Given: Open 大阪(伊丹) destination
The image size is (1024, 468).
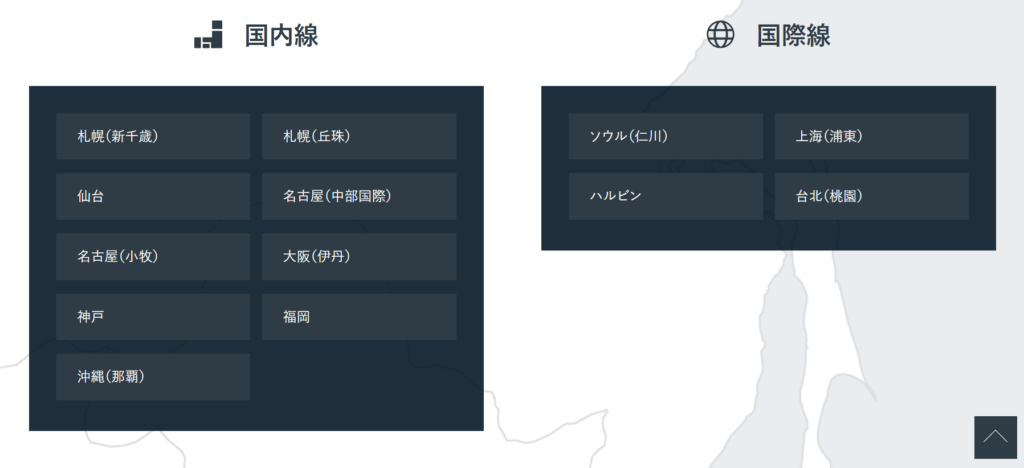Looking at the screenshot, I should point(359,256).
